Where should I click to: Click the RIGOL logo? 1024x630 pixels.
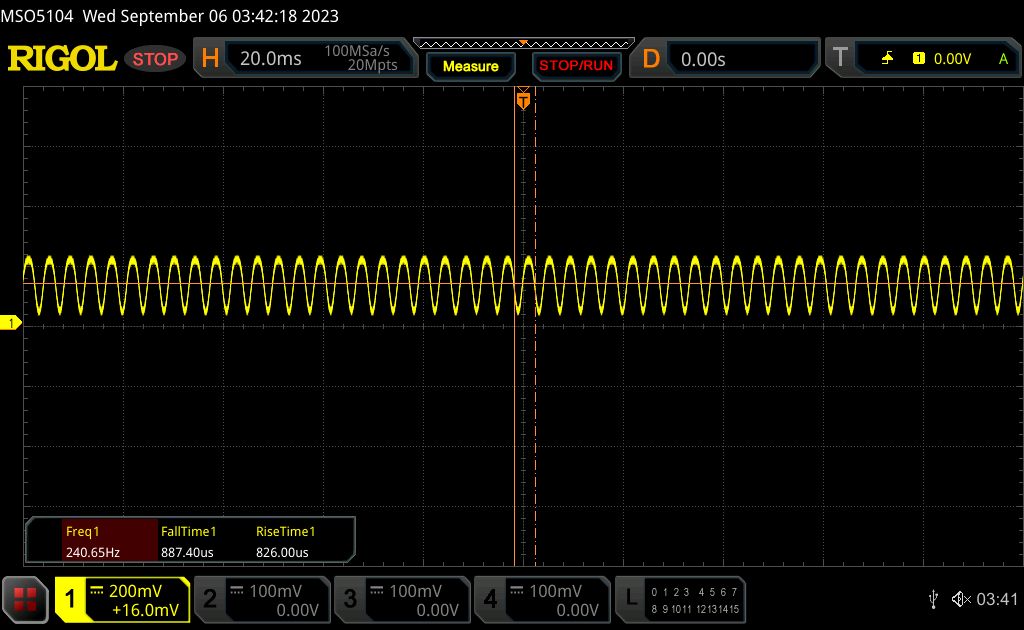pos(62,59)
